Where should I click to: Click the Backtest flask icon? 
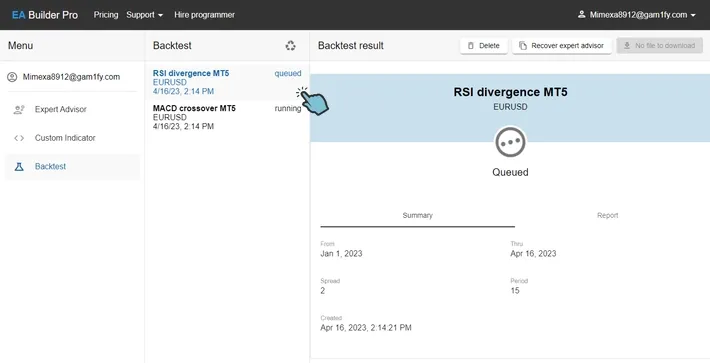(19, 167)
